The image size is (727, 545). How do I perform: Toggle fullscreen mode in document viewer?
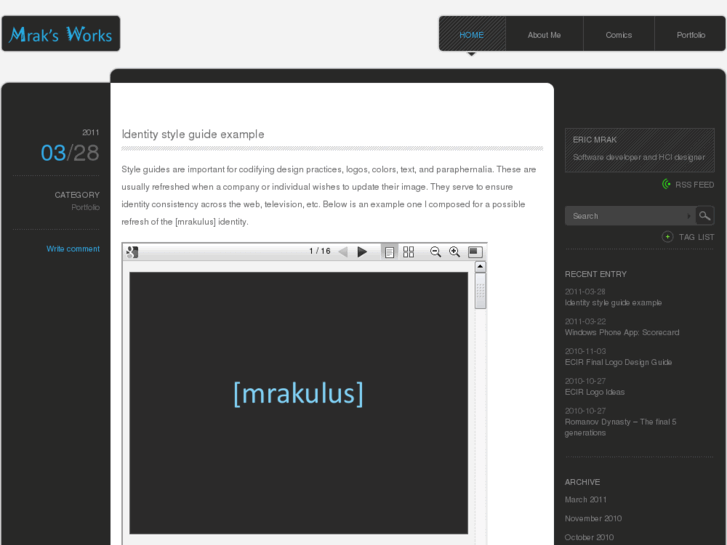pos(475,252)
